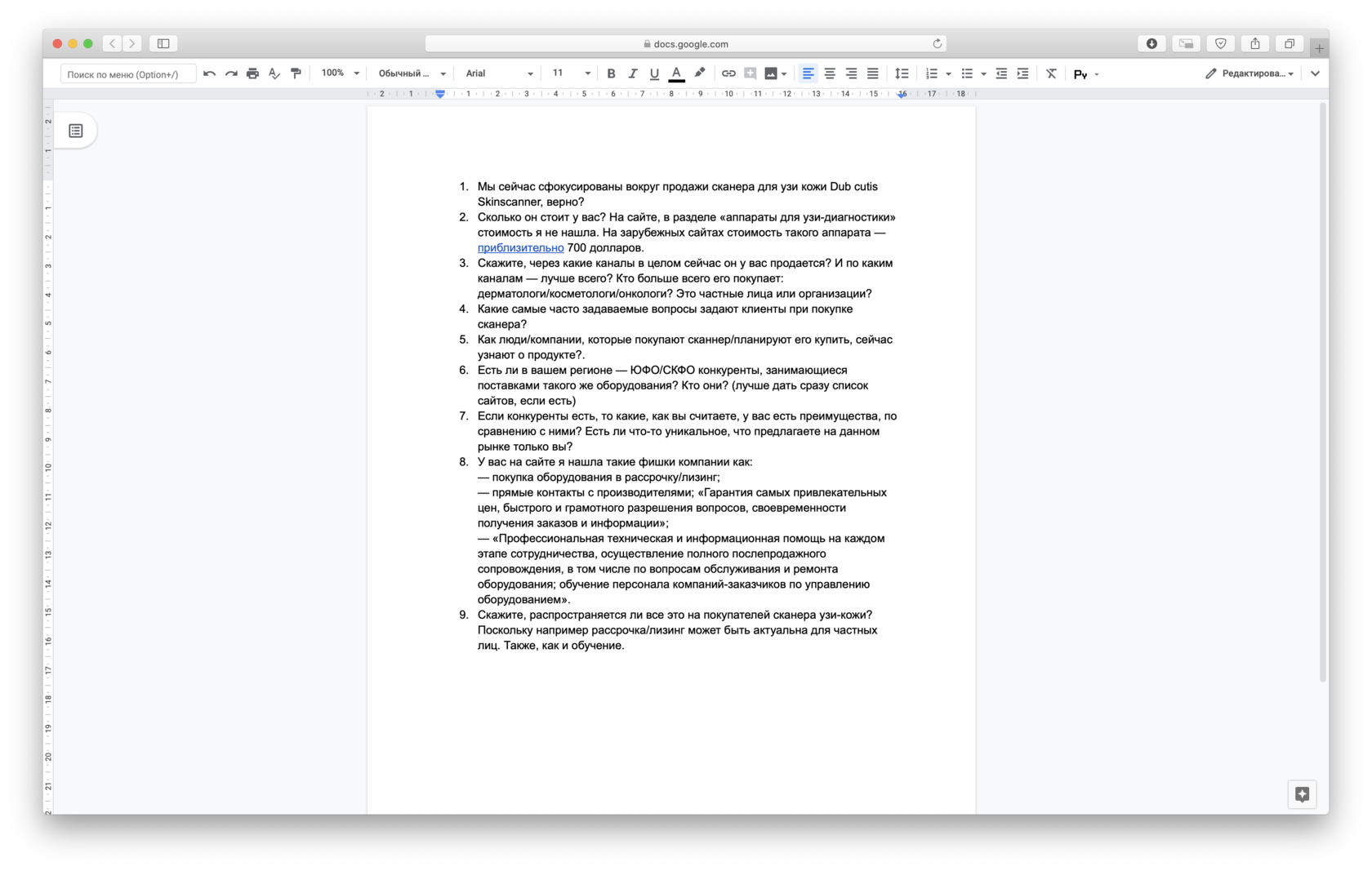1372x871 pixels.
Task: Align text right
Action: coord(851,73)
